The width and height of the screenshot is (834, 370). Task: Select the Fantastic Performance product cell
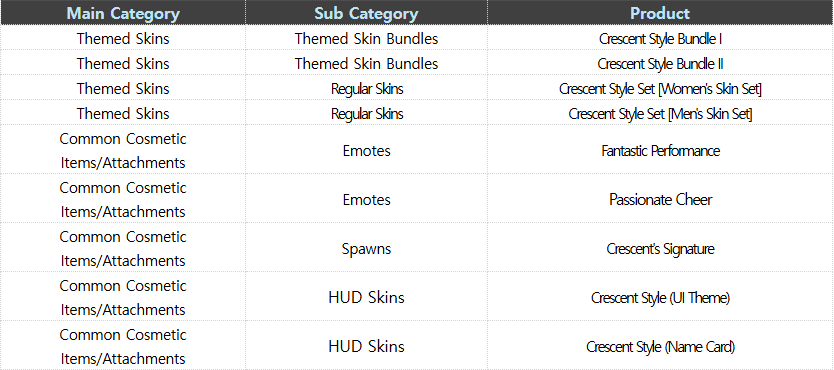click(660, 150)
